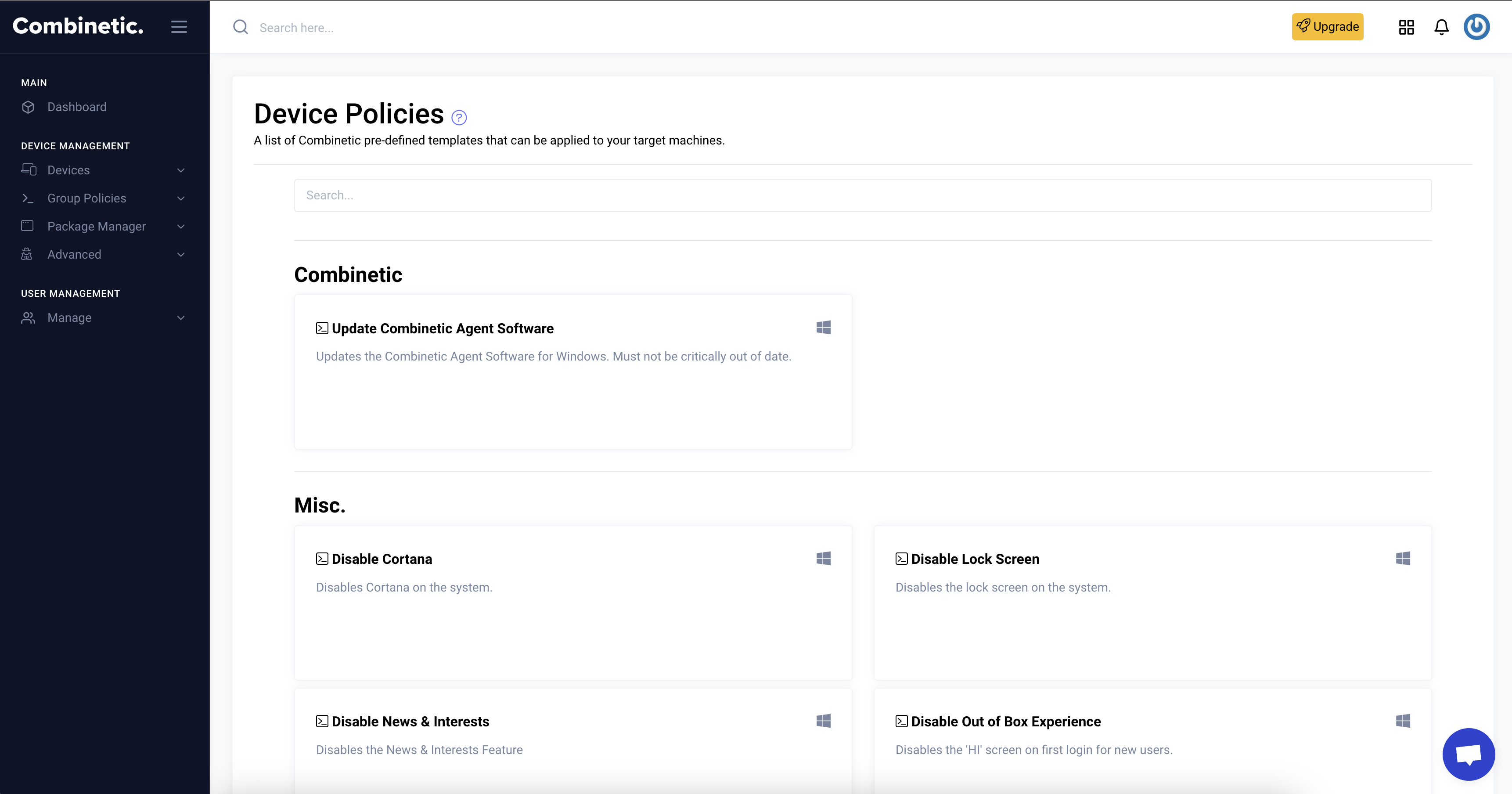Image resolution: width=1512 pixels, height=794 pixels.
Task: Click the help icon beside Device Policies
Action: point(459,117)
